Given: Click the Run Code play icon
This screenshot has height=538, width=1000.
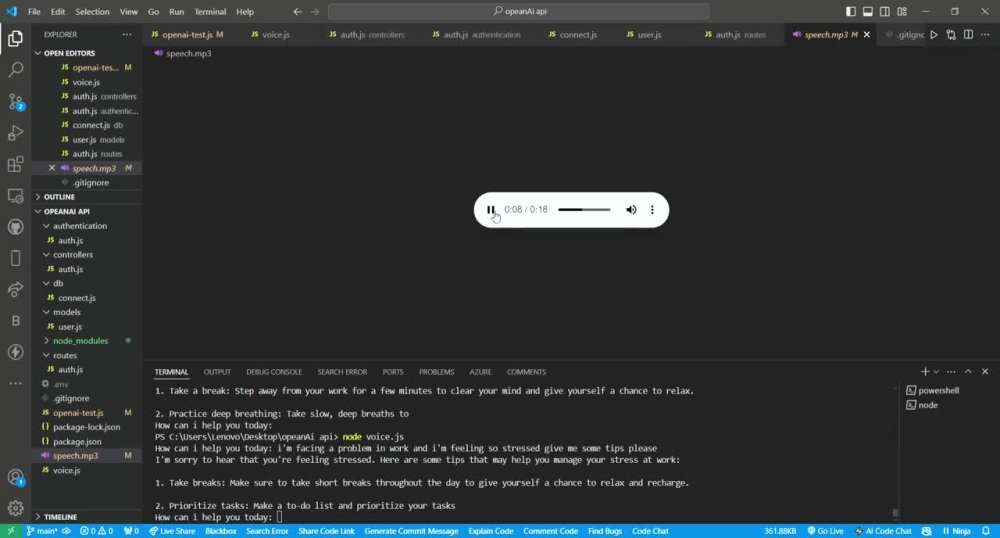Looking at the screenshot, I should coord(934,34).
